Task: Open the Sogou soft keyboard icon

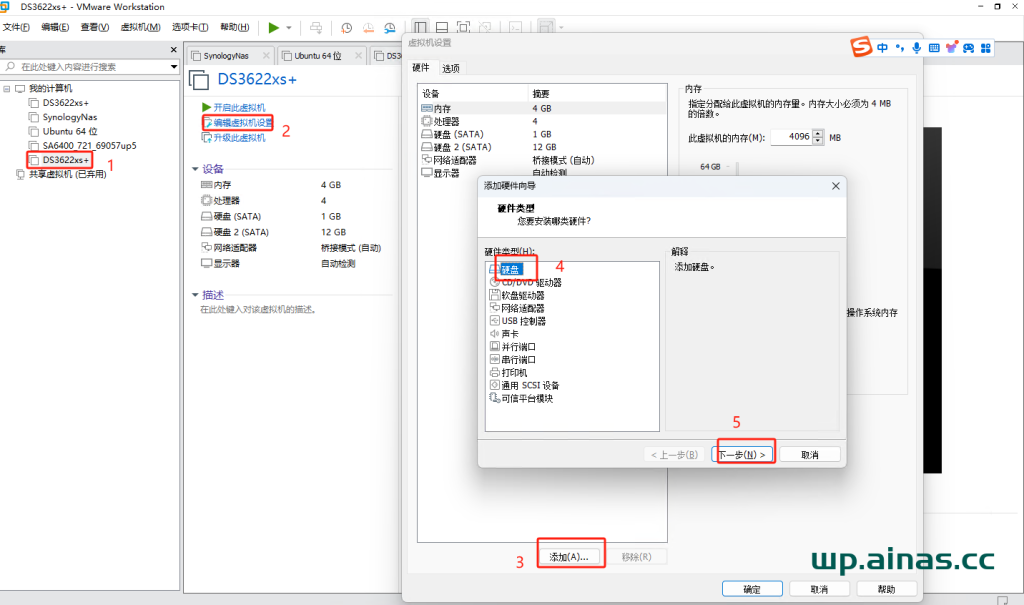Action: point(934,48)
